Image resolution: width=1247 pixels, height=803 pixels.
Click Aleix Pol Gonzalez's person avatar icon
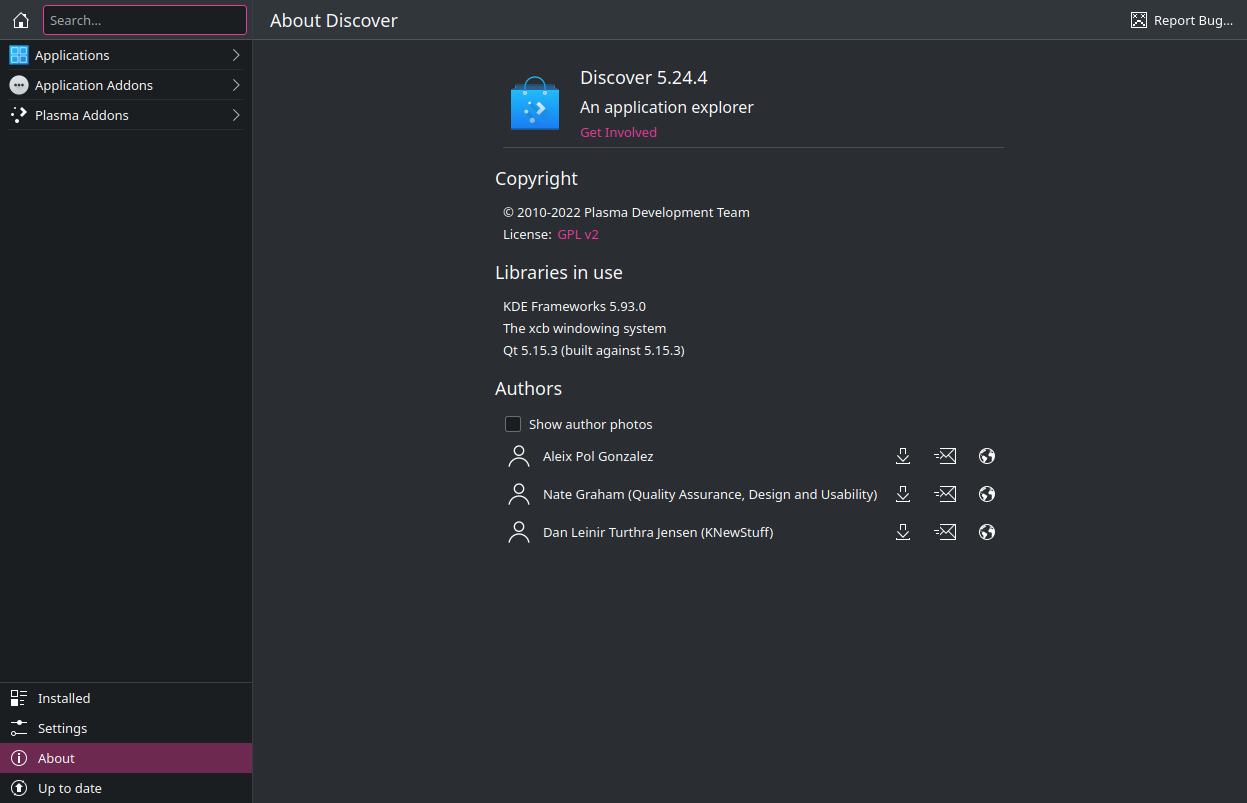pyautogui.click(x=519, y=456)
